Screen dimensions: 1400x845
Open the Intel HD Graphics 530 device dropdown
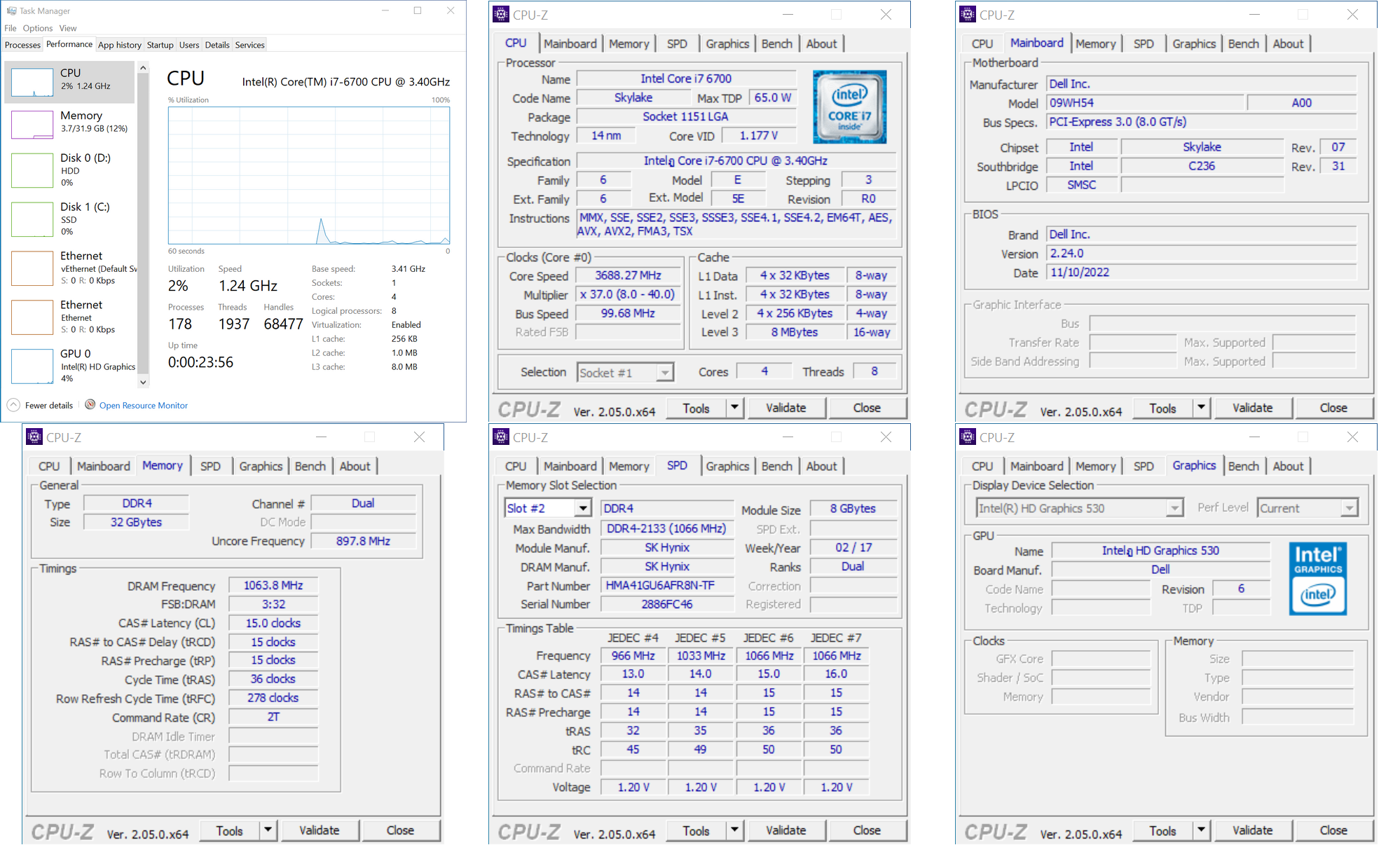click(1080, 508)
